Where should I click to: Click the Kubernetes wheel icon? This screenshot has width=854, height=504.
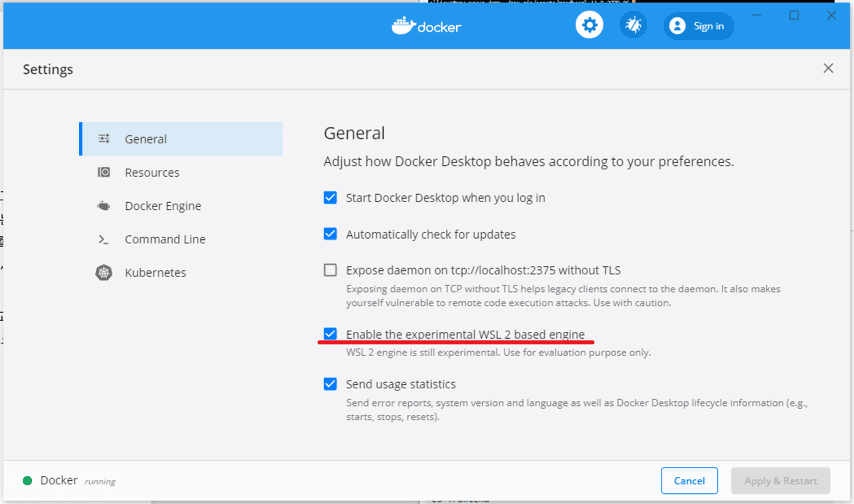pyautogui.click(x=103, y=272)
